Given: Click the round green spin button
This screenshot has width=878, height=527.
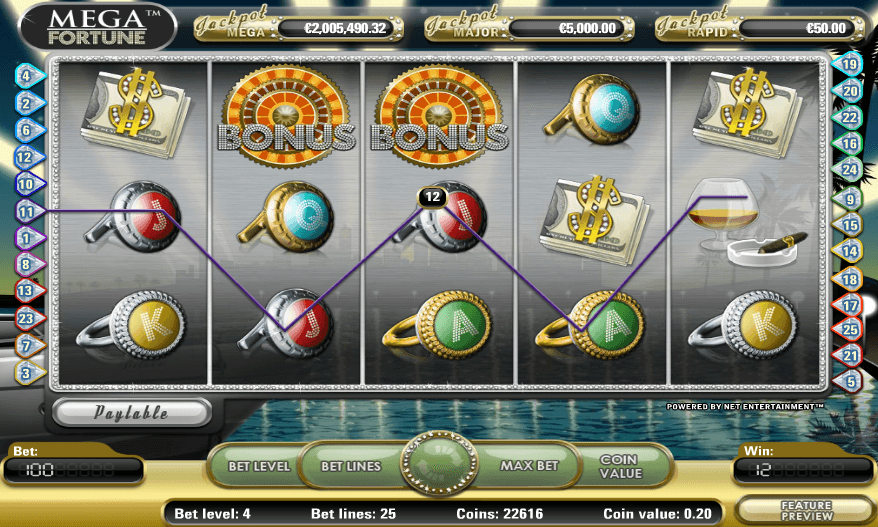Looking at the screenshot, I should [440, 464].
